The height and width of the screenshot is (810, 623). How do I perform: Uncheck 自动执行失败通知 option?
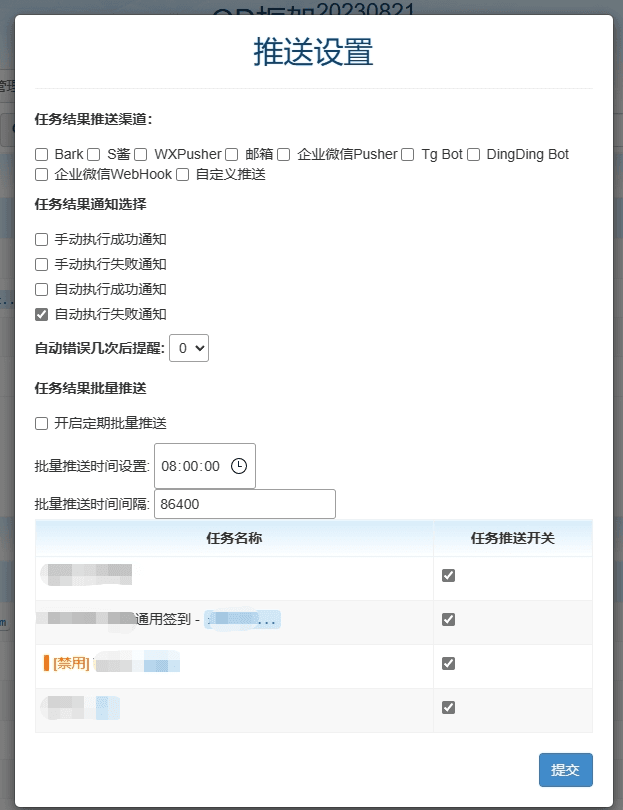click(41, 314)
